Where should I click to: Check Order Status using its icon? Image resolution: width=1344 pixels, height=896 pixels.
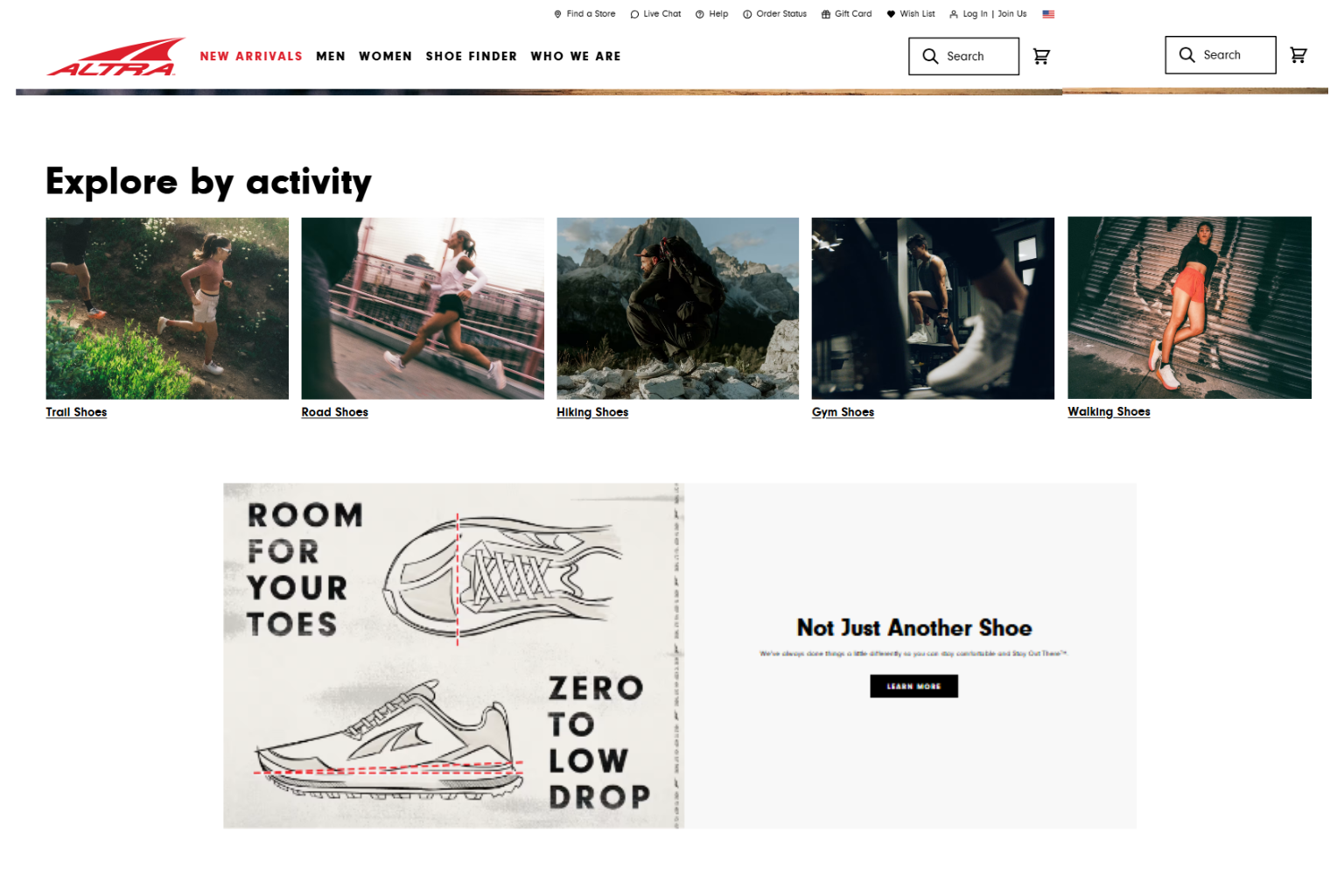point(746,13)
